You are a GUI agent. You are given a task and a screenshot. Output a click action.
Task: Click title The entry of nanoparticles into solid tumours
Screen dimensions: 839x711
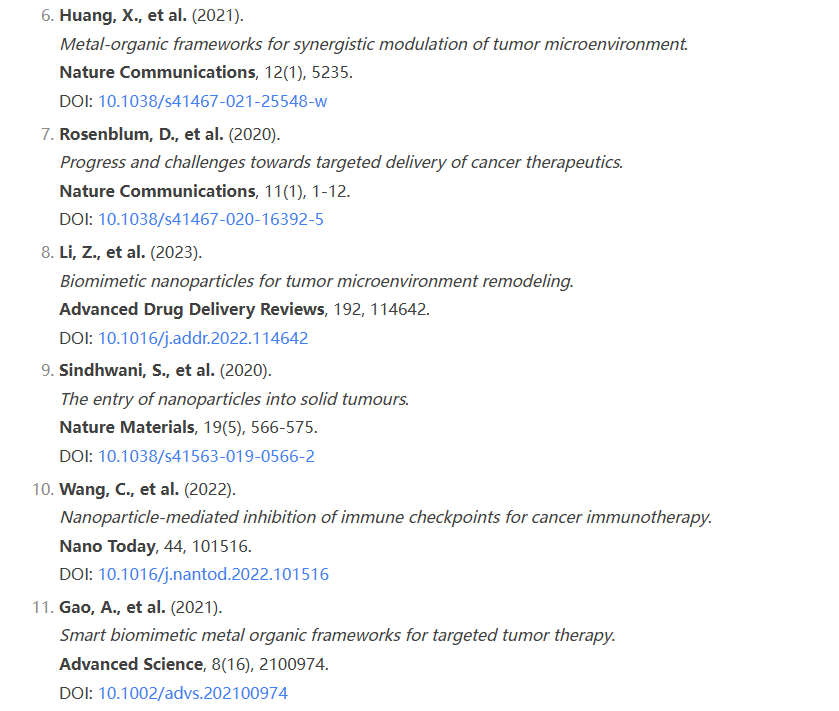click(234, 400)
